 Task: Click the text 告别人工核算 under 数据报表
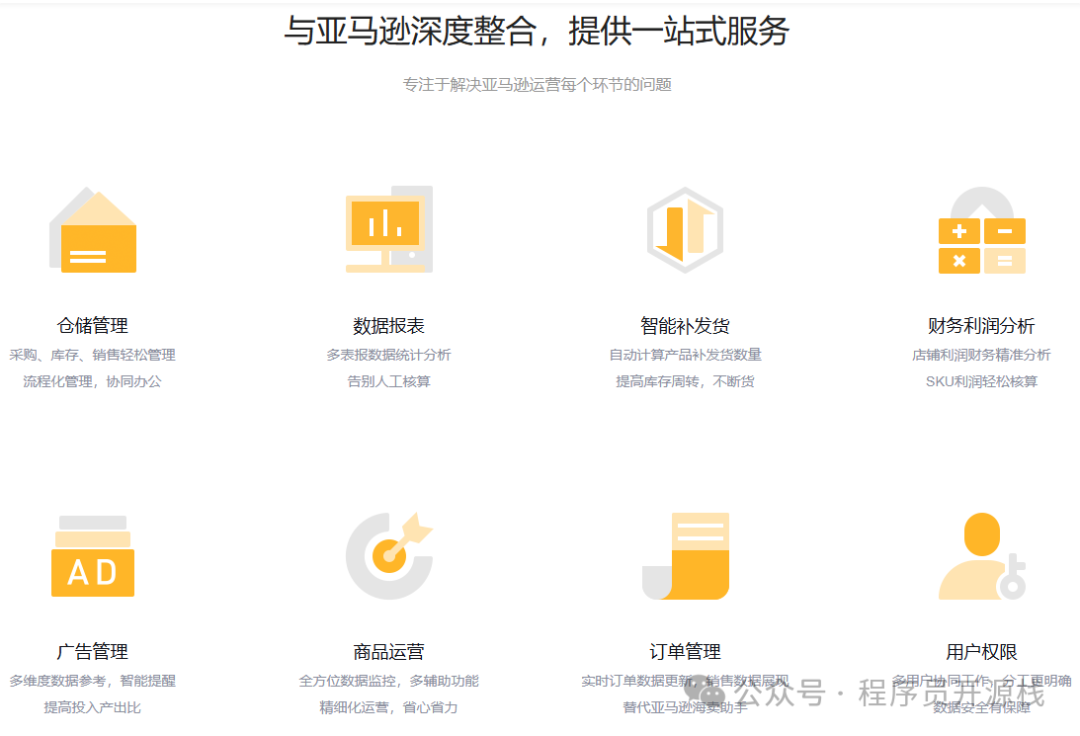389,381
